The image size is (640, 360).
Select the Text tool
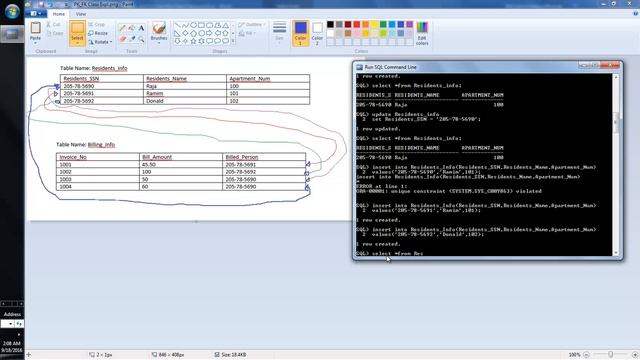pyautogui.click(x=141, y=28)
